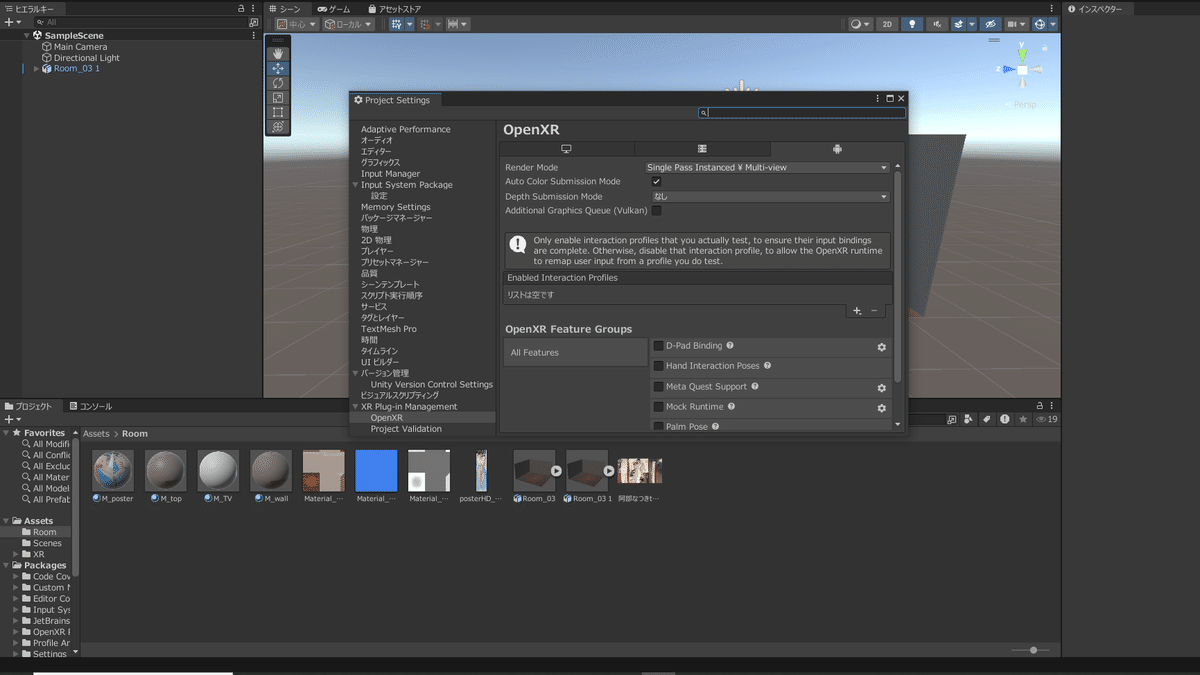Click the Hierarchy search field
Image resolution: width=1200 pixels, height=675 pixels.
point(141,22)
